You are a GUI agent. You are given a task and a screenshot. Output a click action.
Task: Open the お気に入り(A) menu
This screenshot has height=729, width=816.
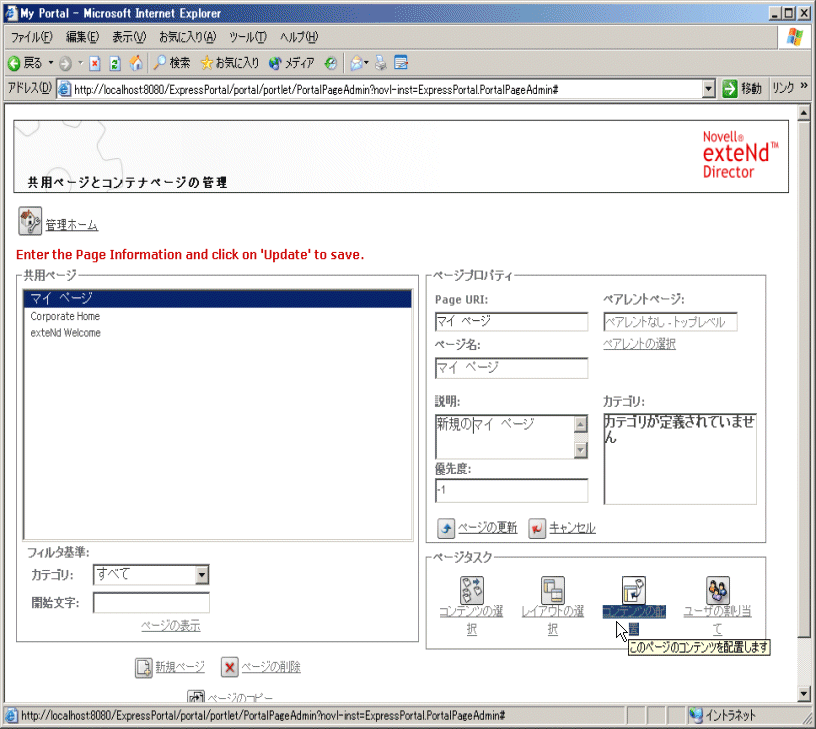pos(187,37)
